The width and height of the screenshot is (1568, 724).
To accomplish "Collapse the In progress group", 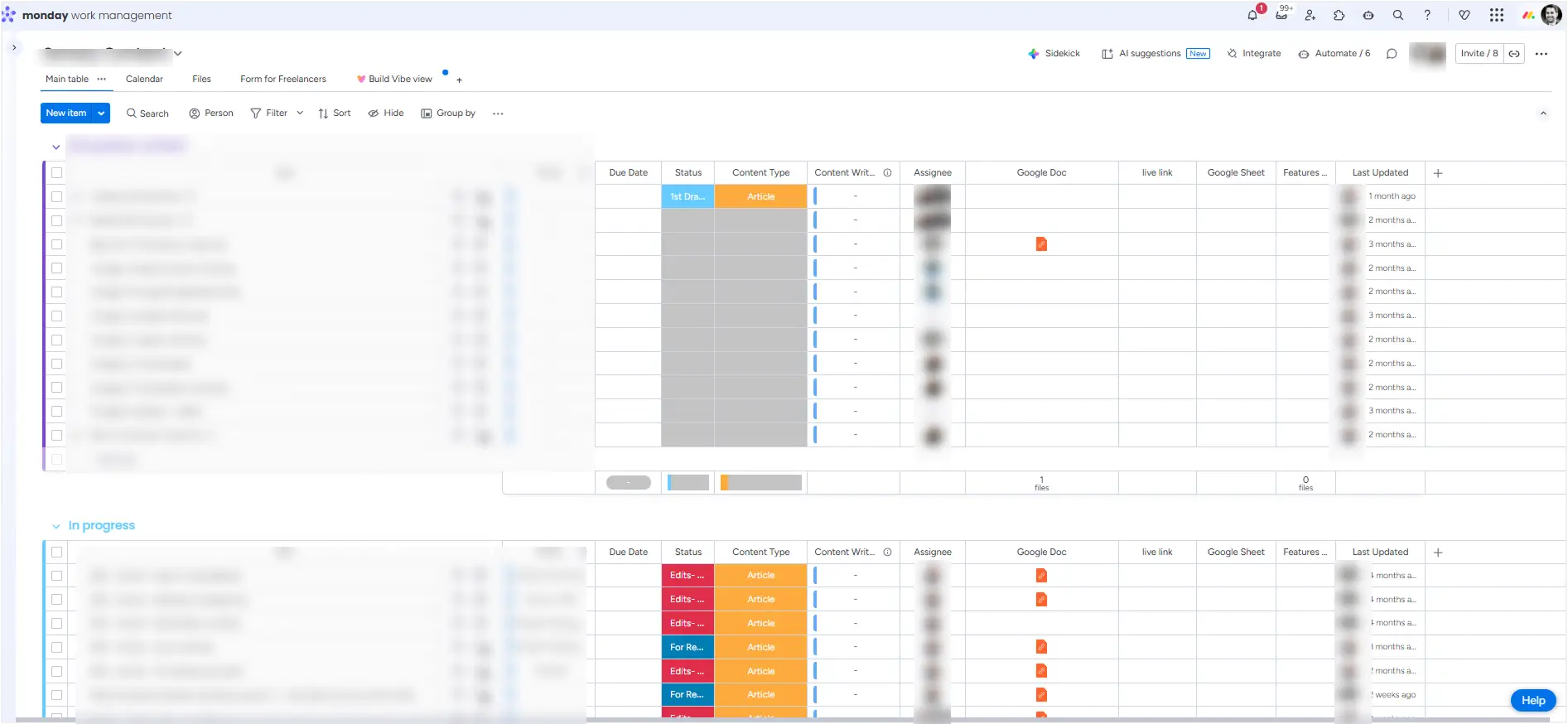I will [56, 526].
